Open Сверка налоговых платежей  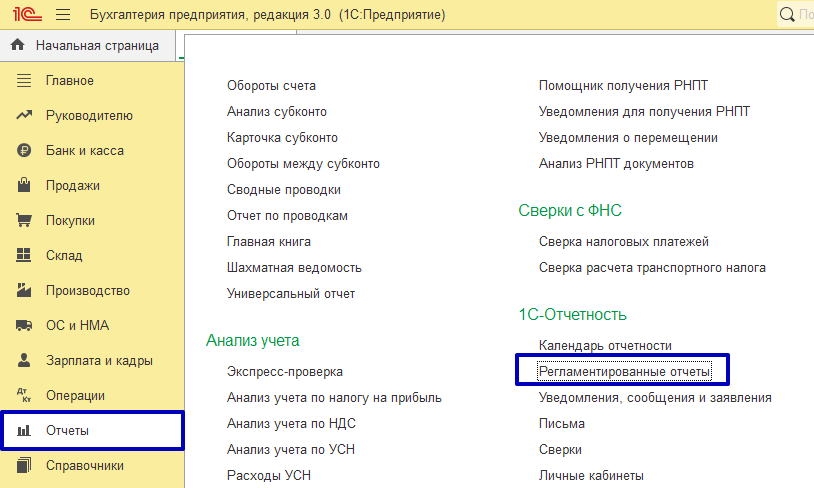click(x=623, y=242)
